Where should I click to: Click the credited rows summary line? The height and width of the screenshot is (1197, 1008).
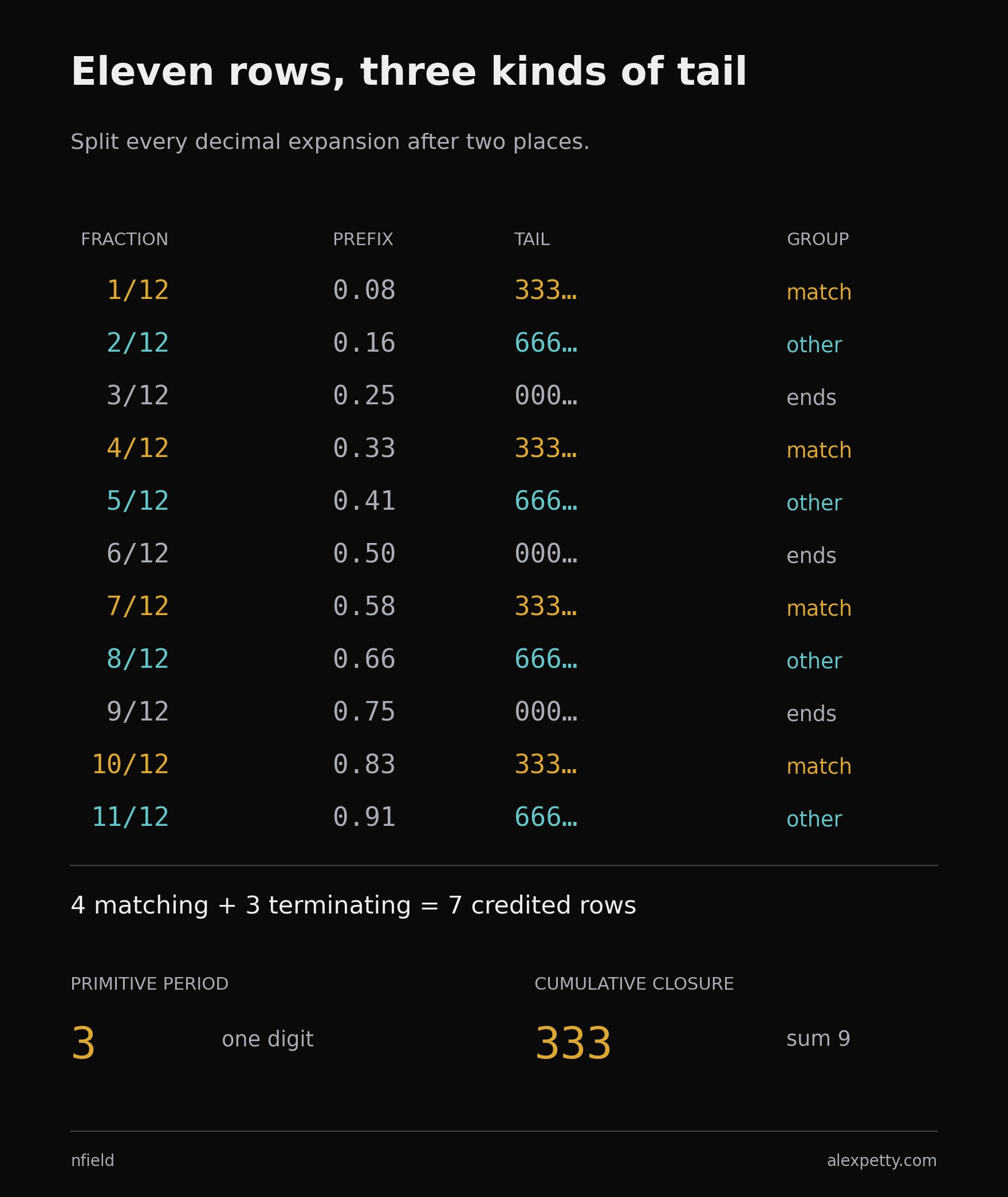pos(353,905)
